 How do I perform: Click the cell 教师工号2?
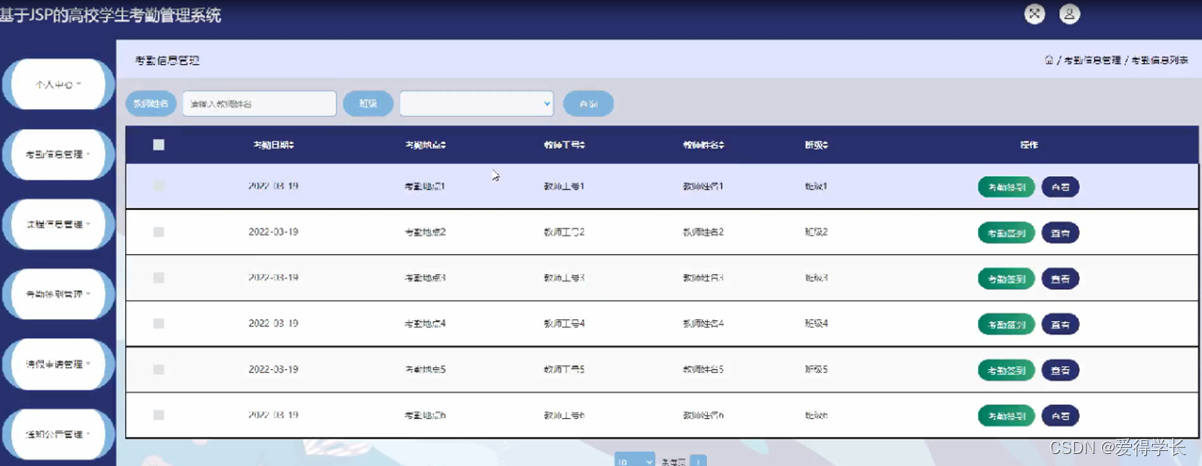tap(564, 232)
